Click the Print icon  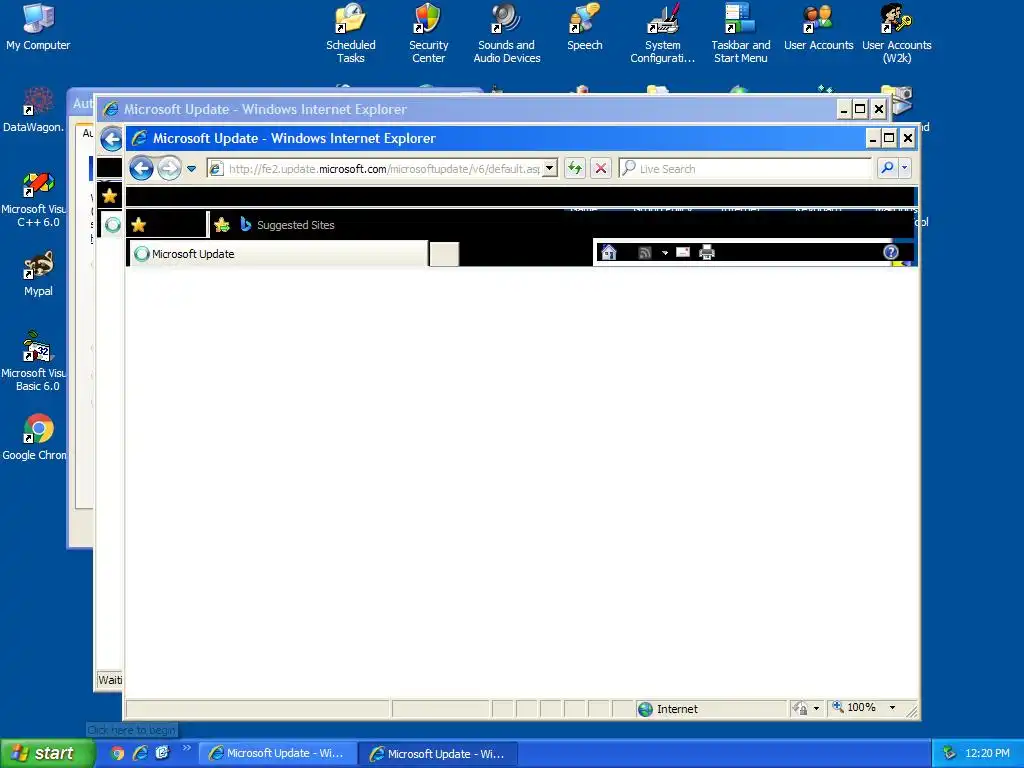[x=707, y=252]
